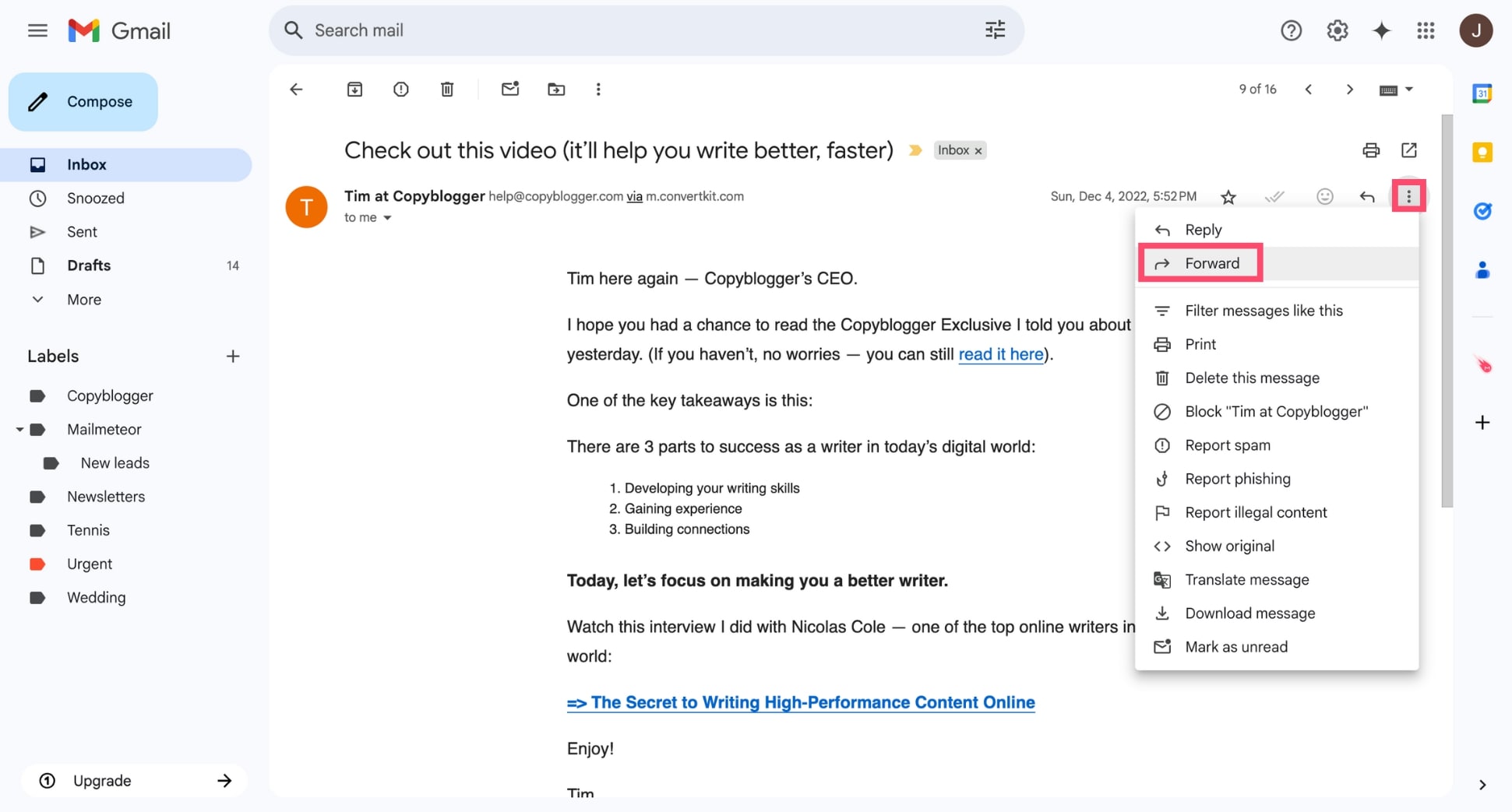Screen dimensions: 1512x812
Task: Collapse the Mailmeteor label tree
Action: click(19, 430)
